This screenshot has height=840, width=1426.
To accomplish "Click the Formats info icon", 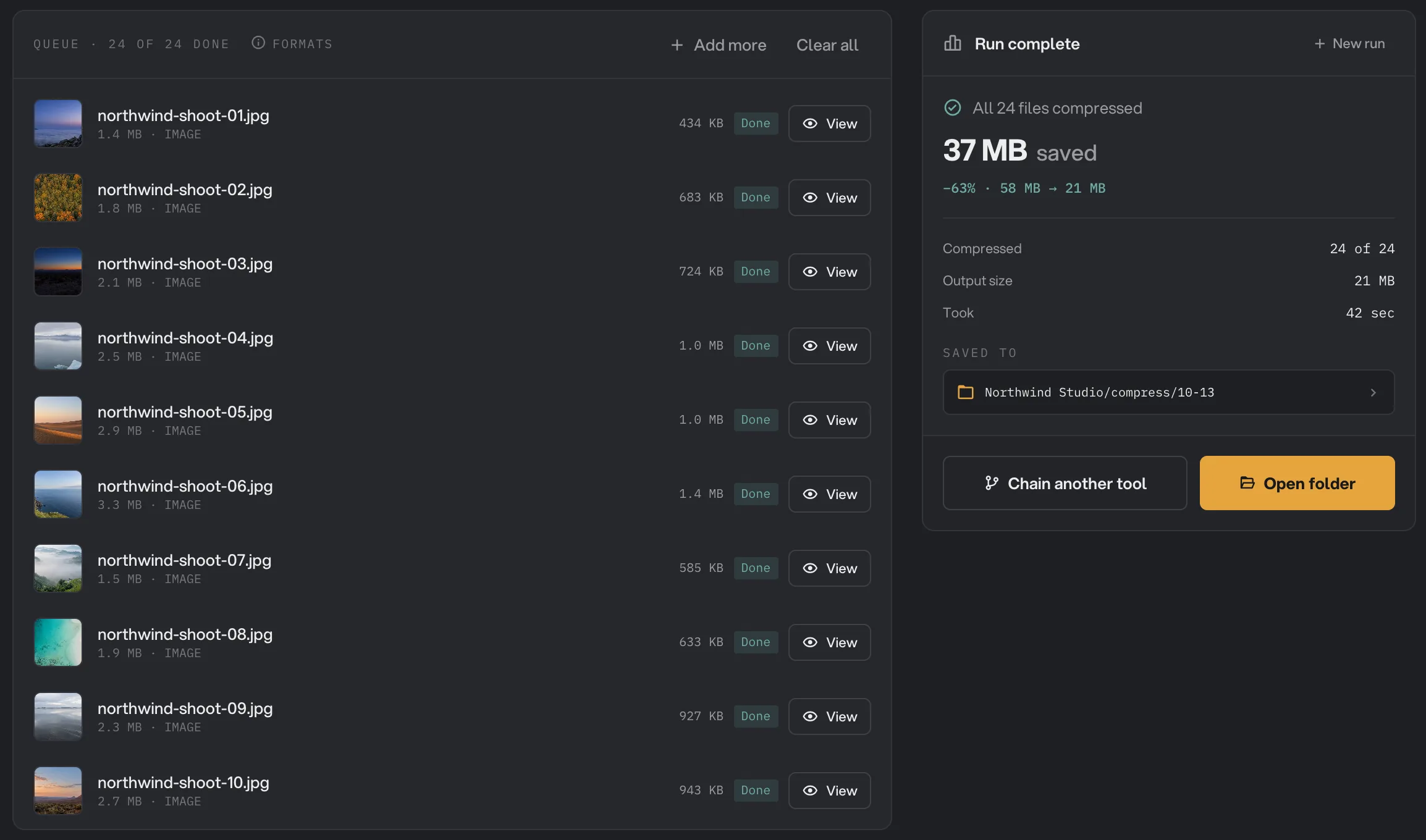I will pyautogui.click(x=258, y=43).
